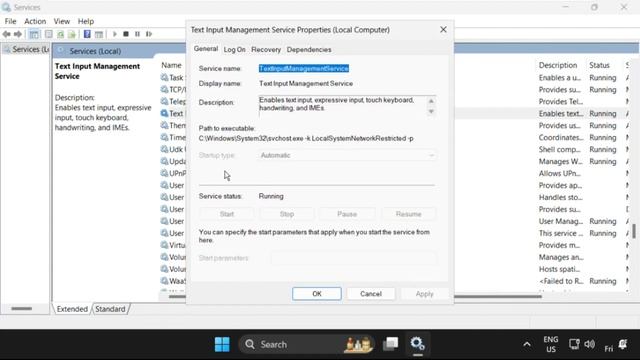Open Help with the blue question mark icon
640x360 pixels.
(x=87, y=34)
